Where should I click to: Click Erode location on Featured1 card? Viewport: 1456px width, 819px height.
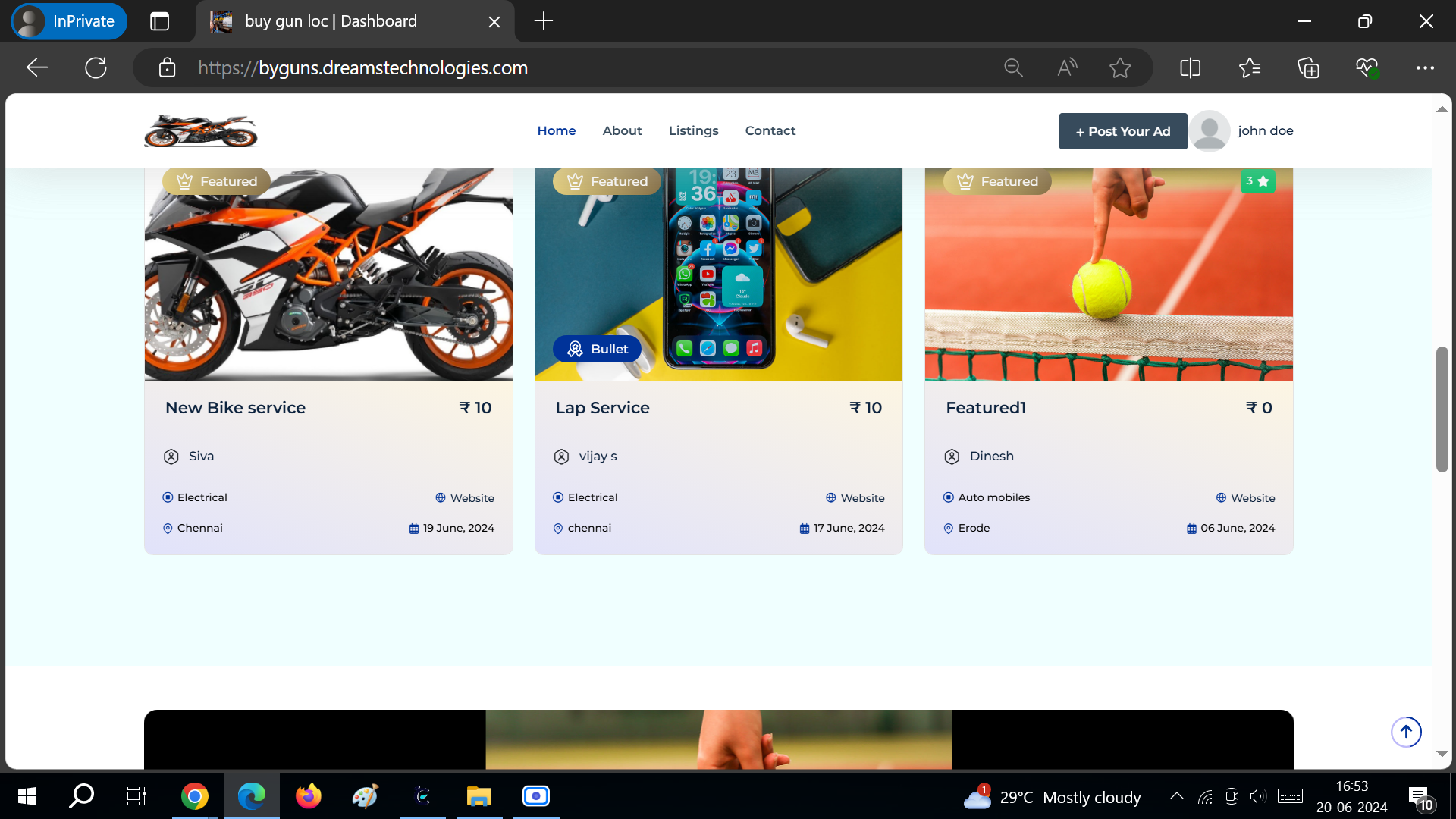[974, 528]
